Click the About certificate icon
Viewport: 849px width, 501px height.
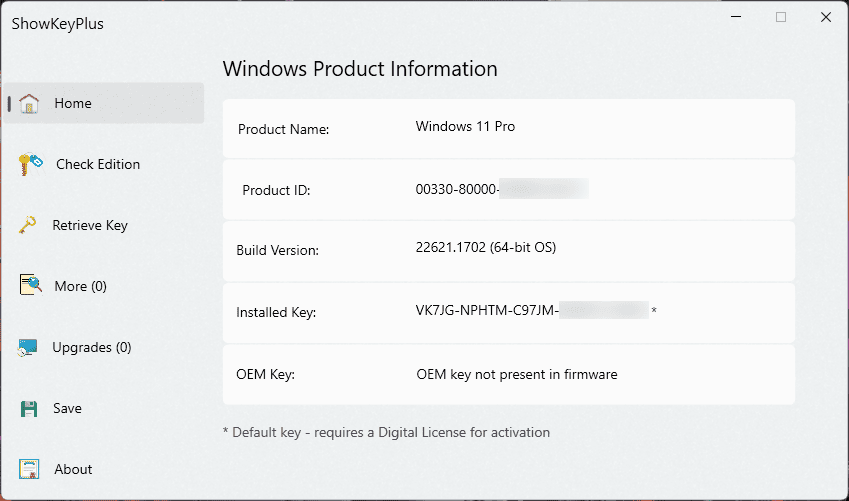[x=29, y=469]
